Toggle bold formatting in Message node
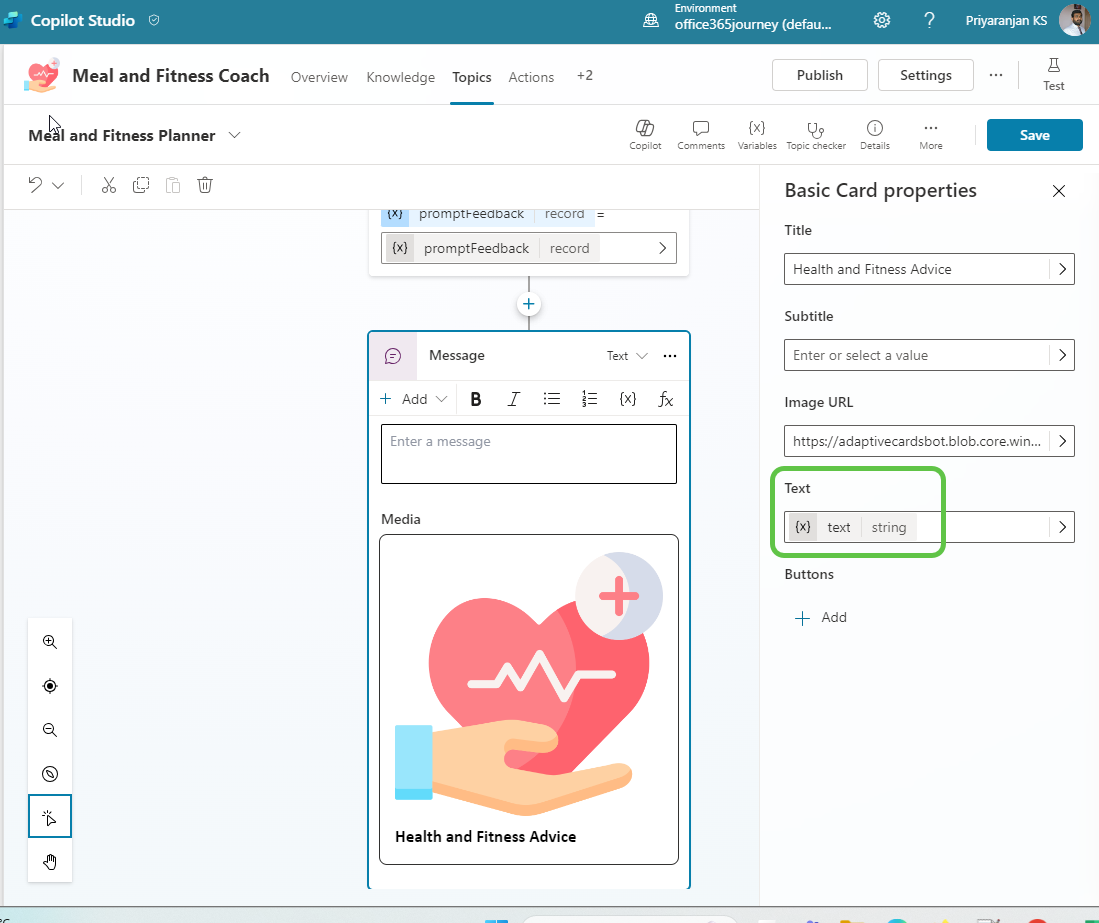Viewport: 1099px width, 923px height. point(476,399)
